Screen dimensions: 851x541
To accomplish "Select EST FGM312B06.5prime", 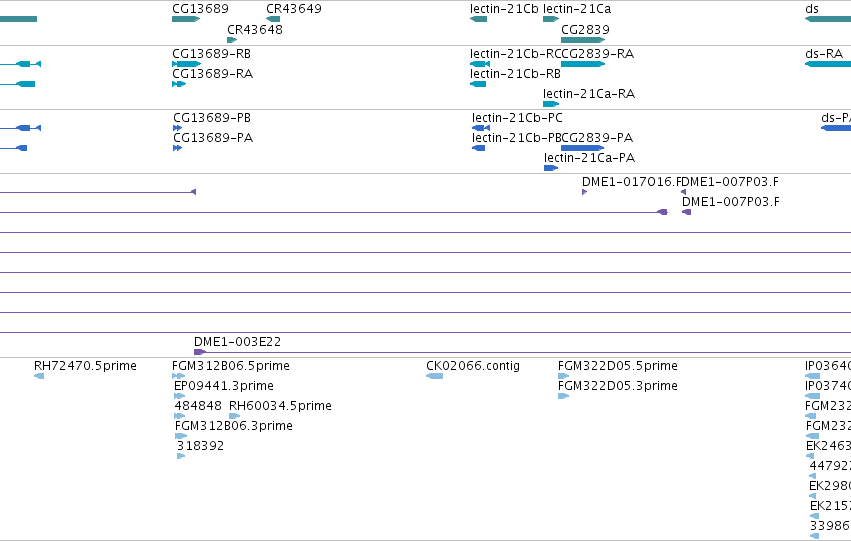I will point(179,376).
